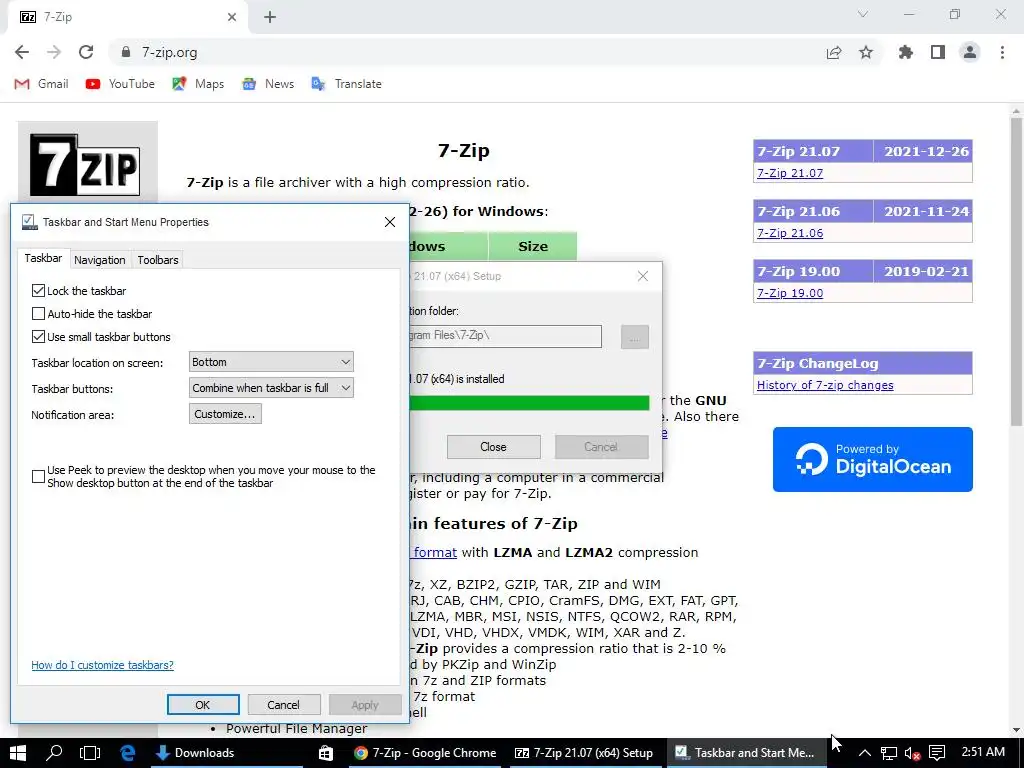Click the DigitalOcean banner
This screenshot has width=1024, height=768.
click(872, 459)
